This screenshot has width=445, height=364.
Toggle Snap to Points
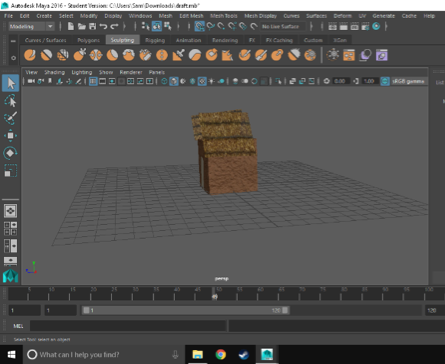pyautogui.click(x=221, y=26)
